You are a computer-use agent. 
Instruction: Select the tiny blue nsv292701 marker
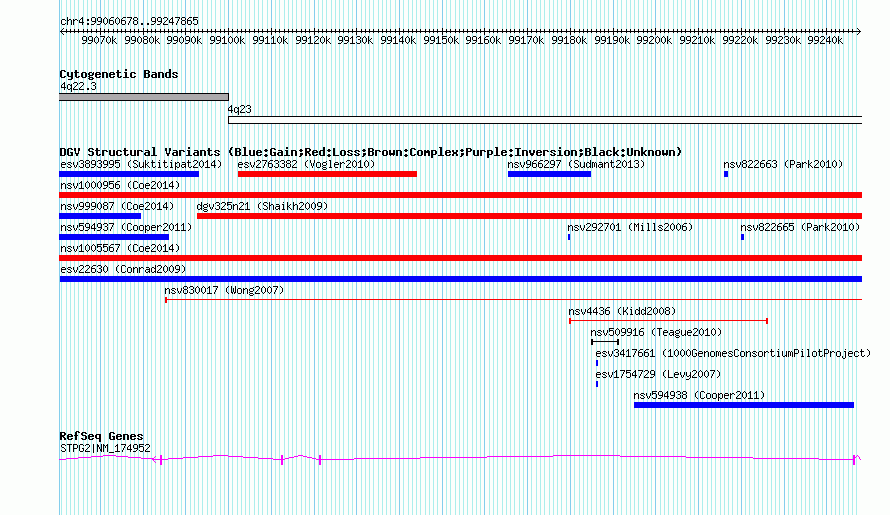[x=569, y=237]
